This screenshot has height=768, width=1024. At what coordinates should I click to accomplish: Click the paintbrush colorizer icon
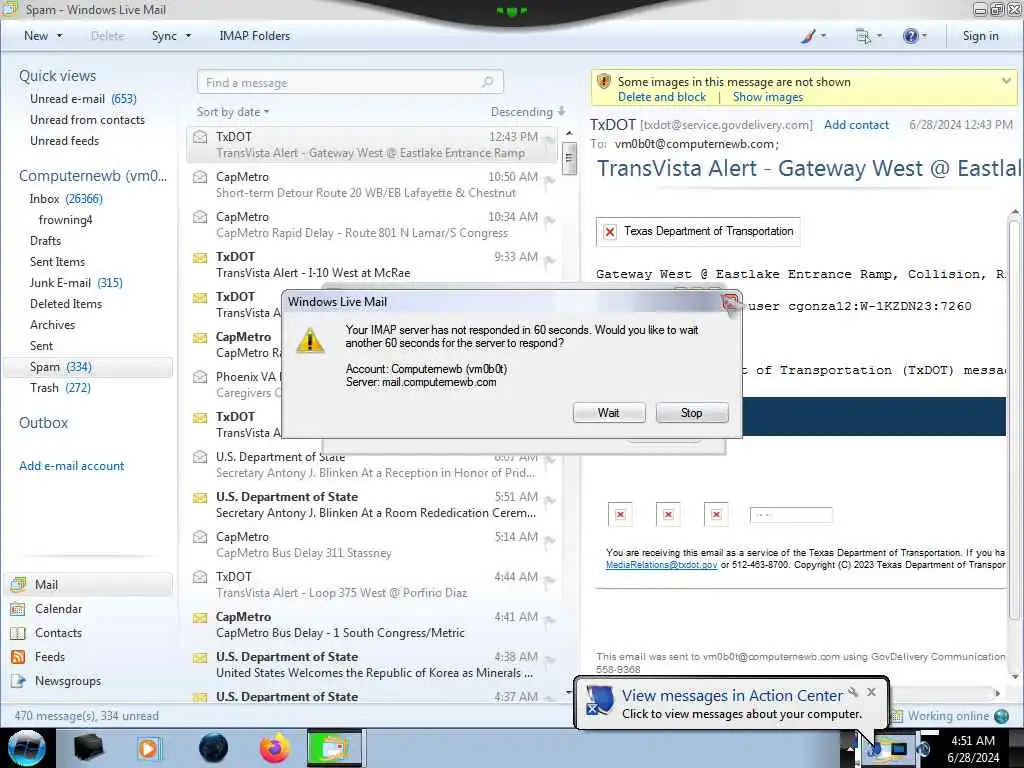point(808,36)
